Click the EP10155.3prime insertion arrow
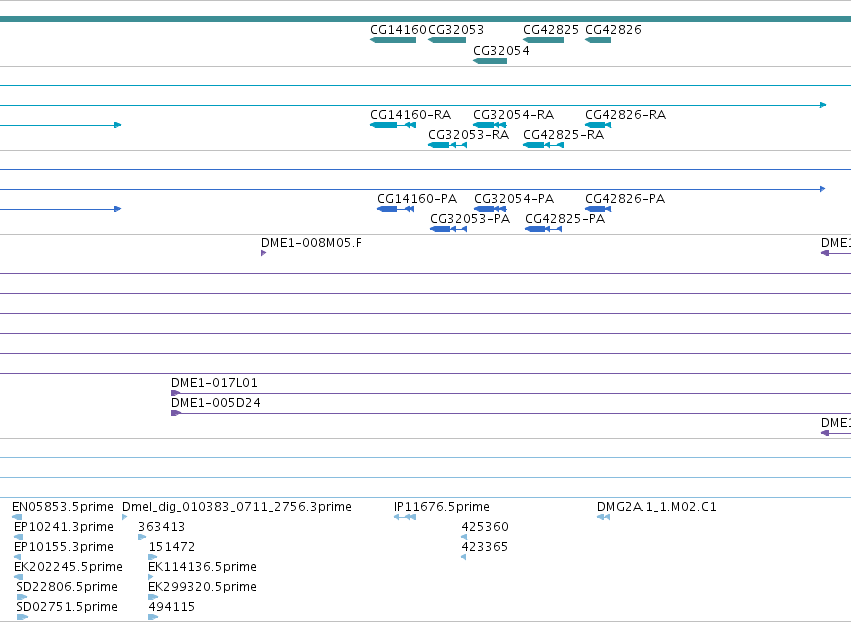Viewport: 851px width, 622px height. [17, 557]
